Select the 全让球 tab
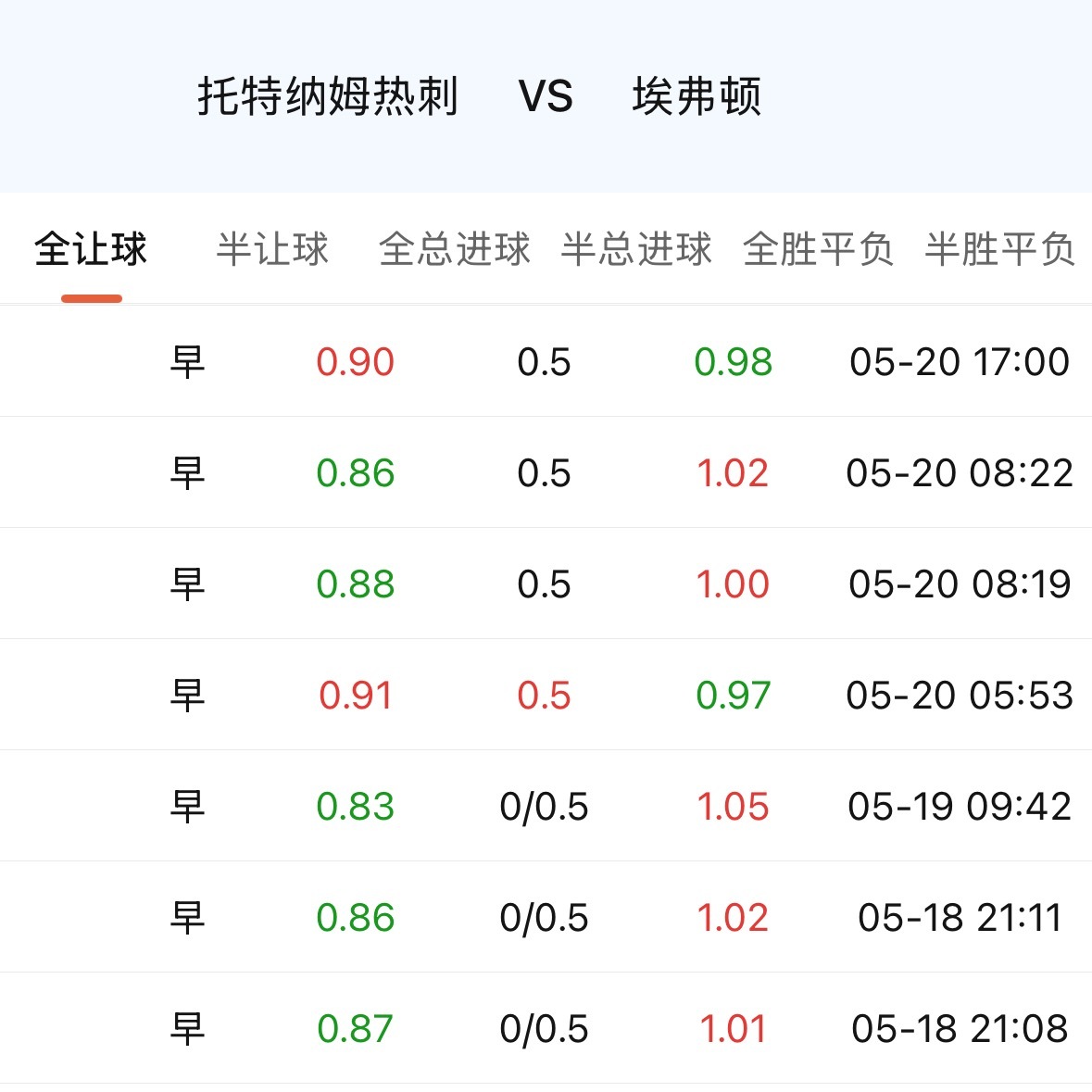The image size is (1092, 1092). [91, 248]
